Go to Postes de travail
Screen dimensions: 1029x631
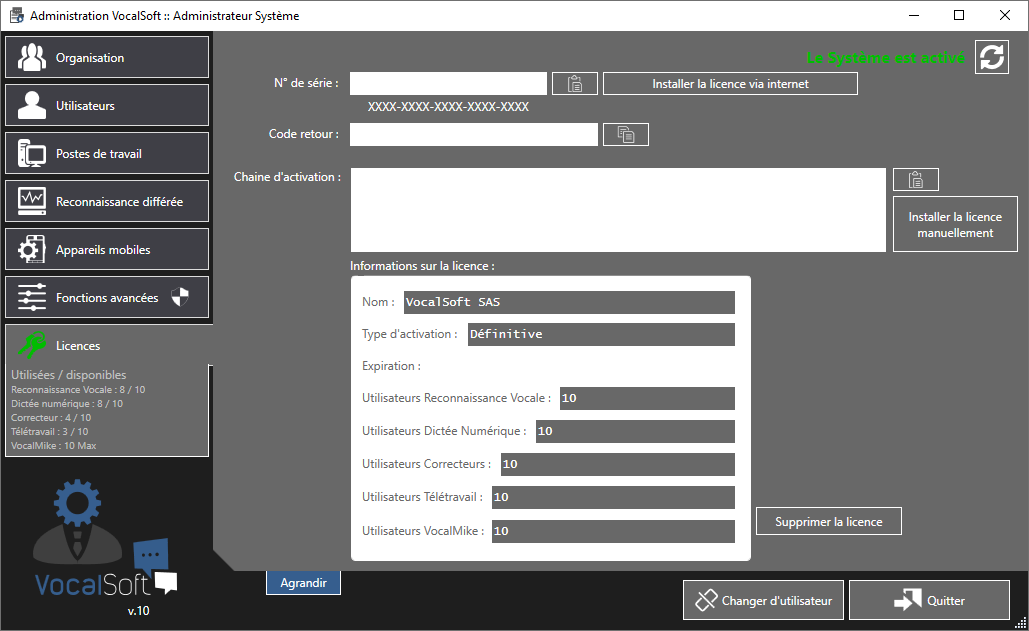click(x=107, y=153)
